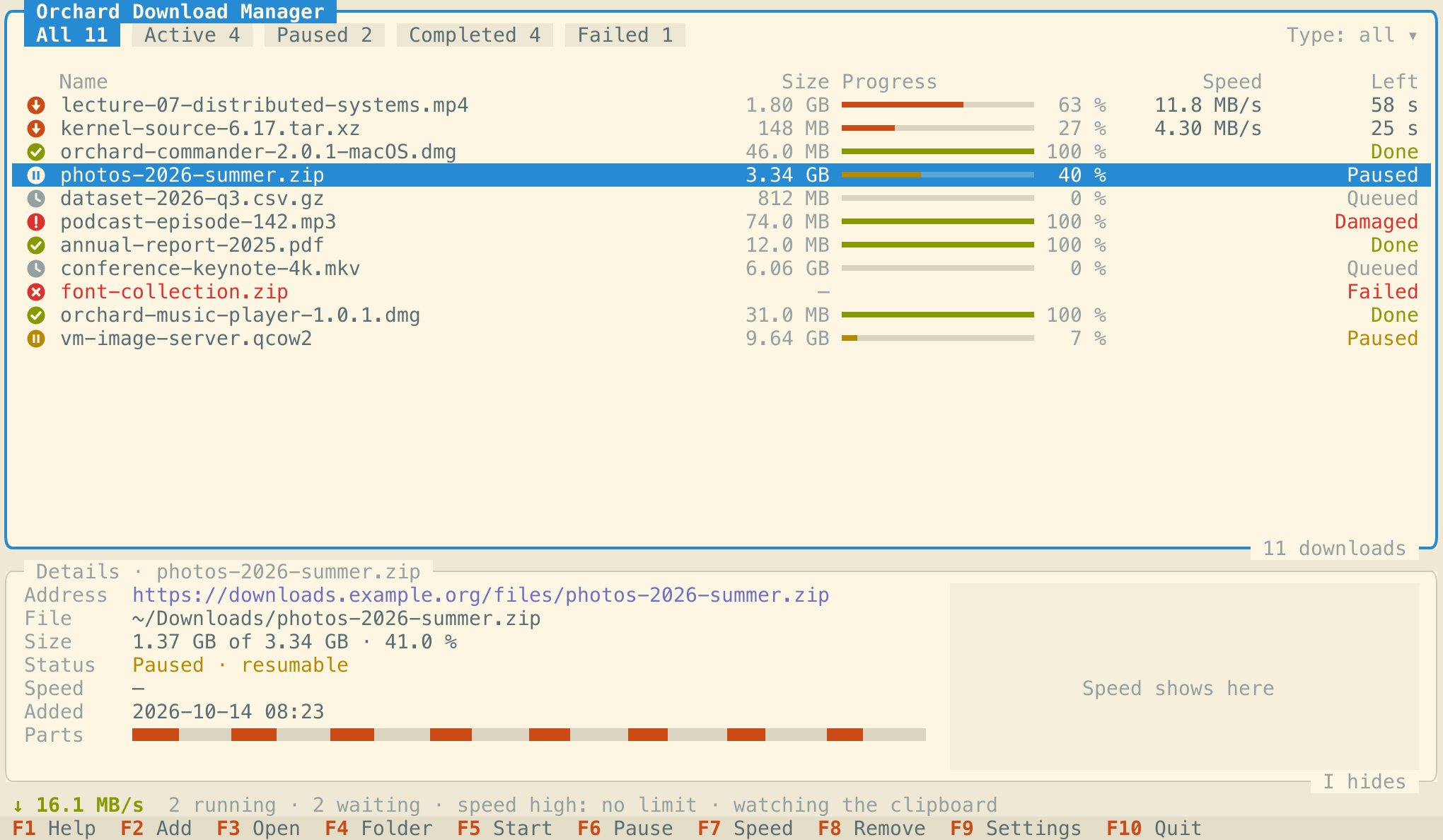Sort by the Progress column header

coord(889,82)
